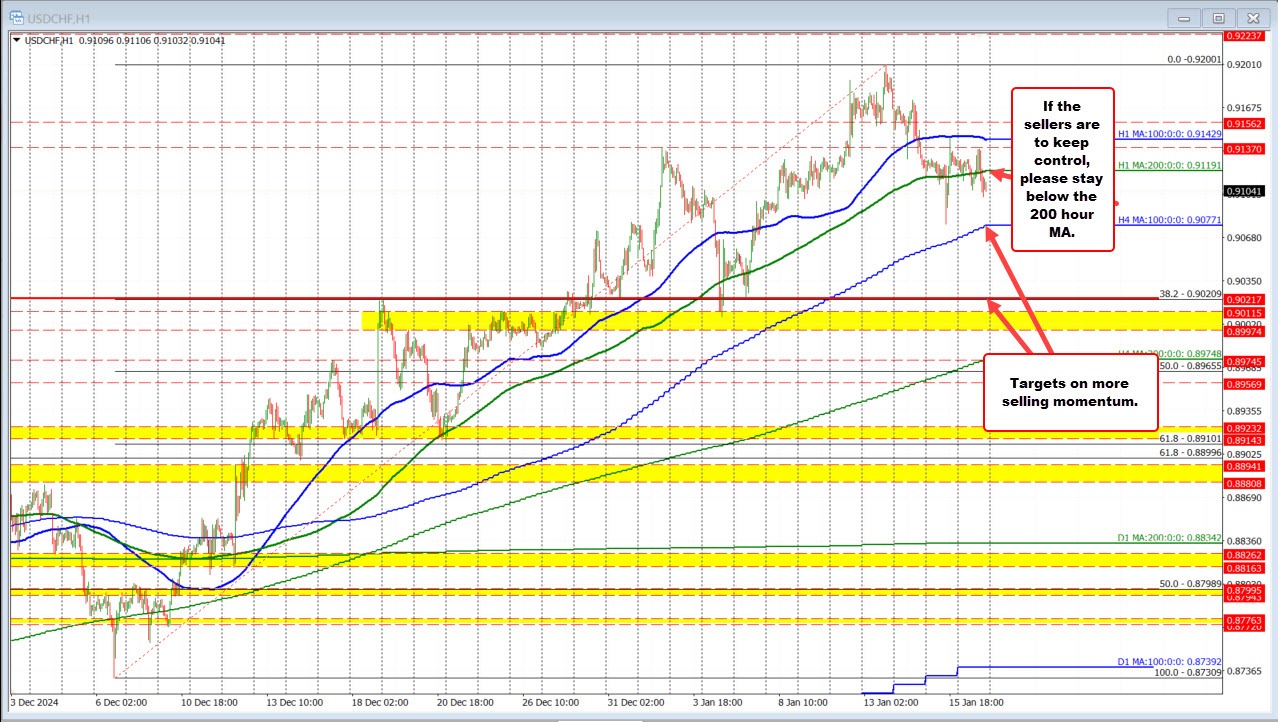Click the D1 MA:100 0.87392 label

tap(1168, 662)
